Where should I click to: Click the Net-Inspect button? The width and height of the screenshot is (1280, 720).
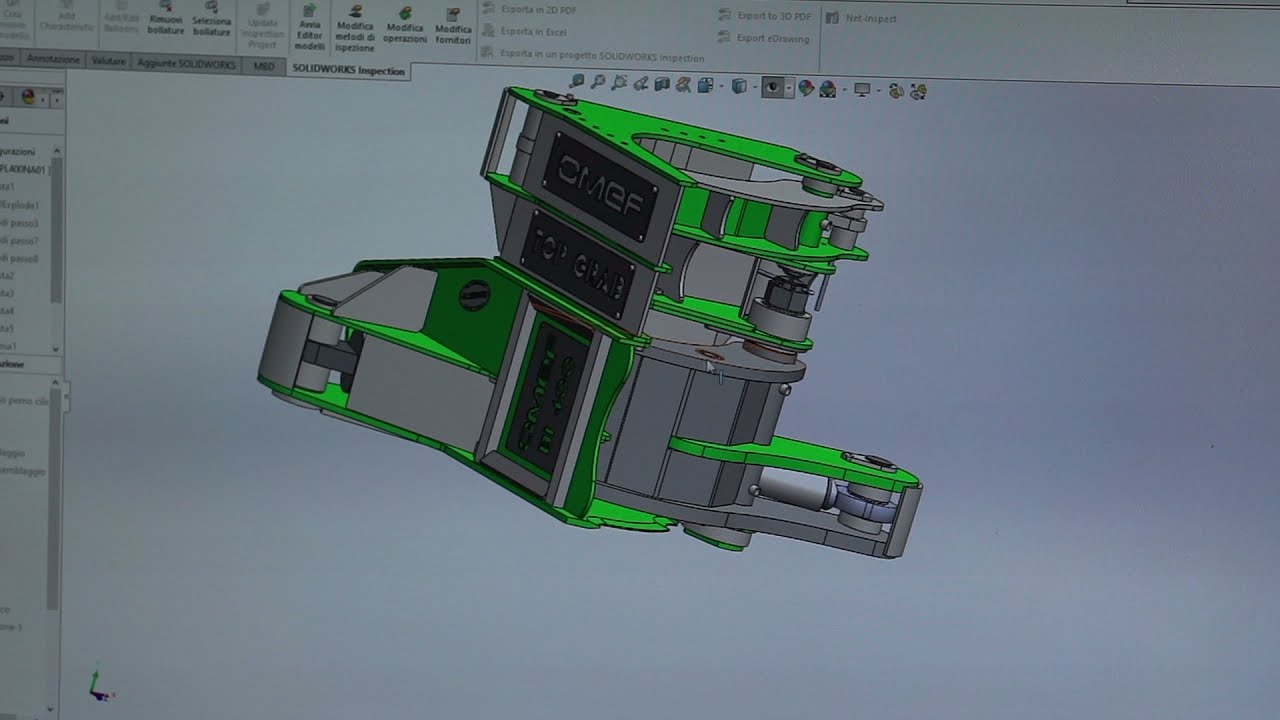pyautogui.click(x=862, y=18)
